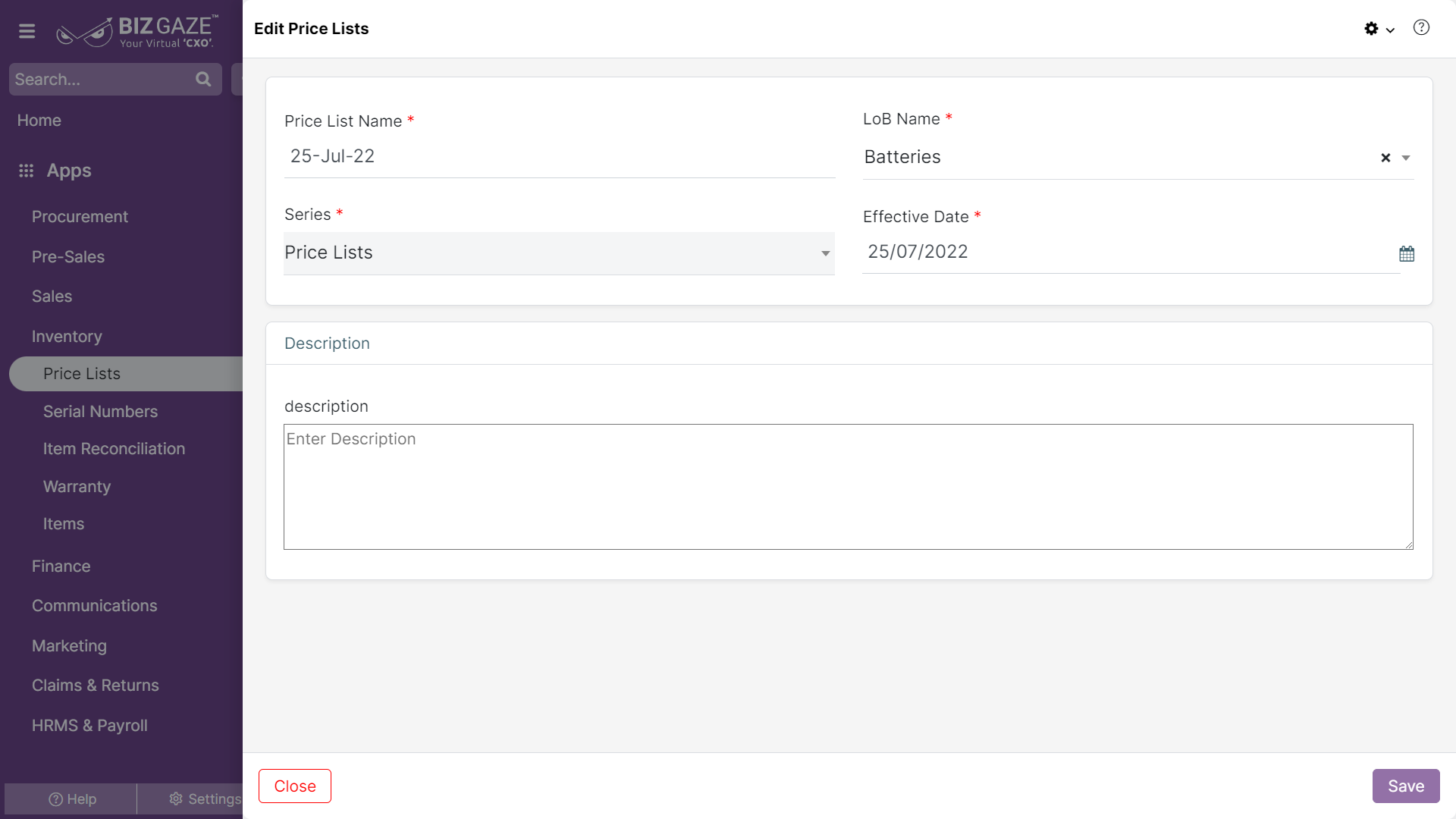The height and width of the screenshot is (819, 1456).
Task: Open the Finance menu
Action: [x=61, y=566]
